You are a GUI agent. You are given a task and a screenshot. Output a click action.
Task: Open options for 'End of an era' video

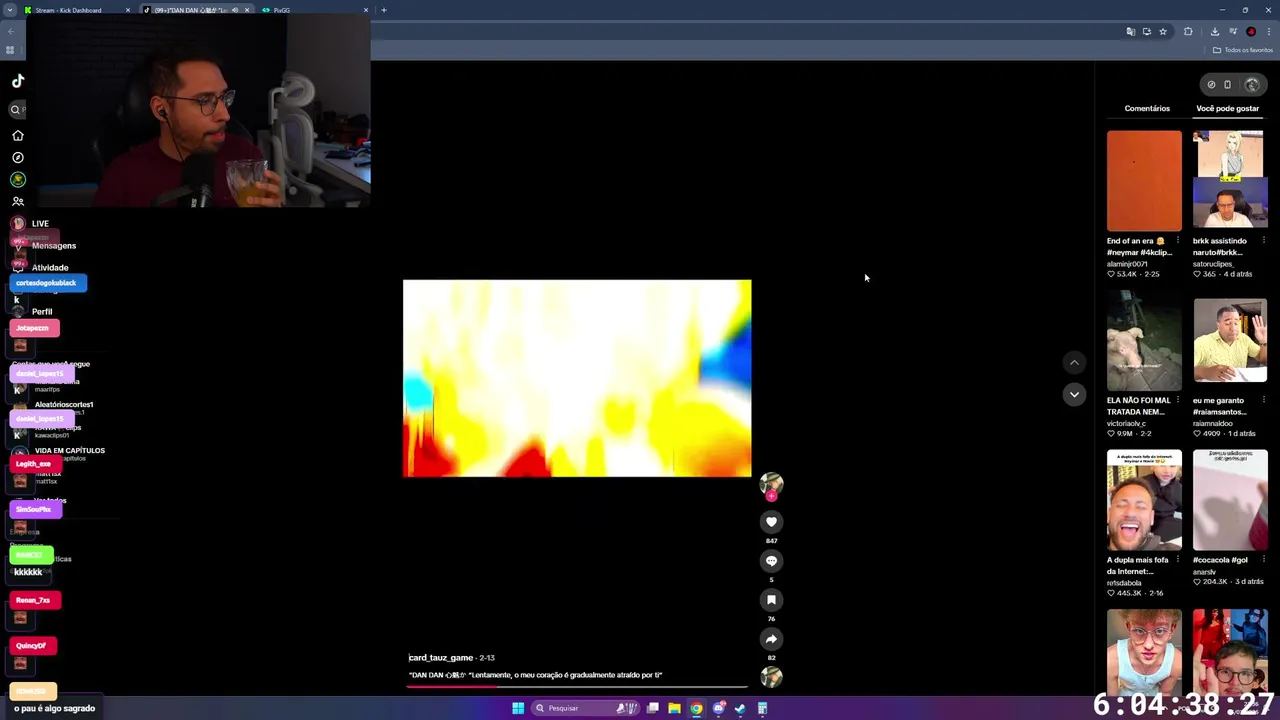point(1177,241)
